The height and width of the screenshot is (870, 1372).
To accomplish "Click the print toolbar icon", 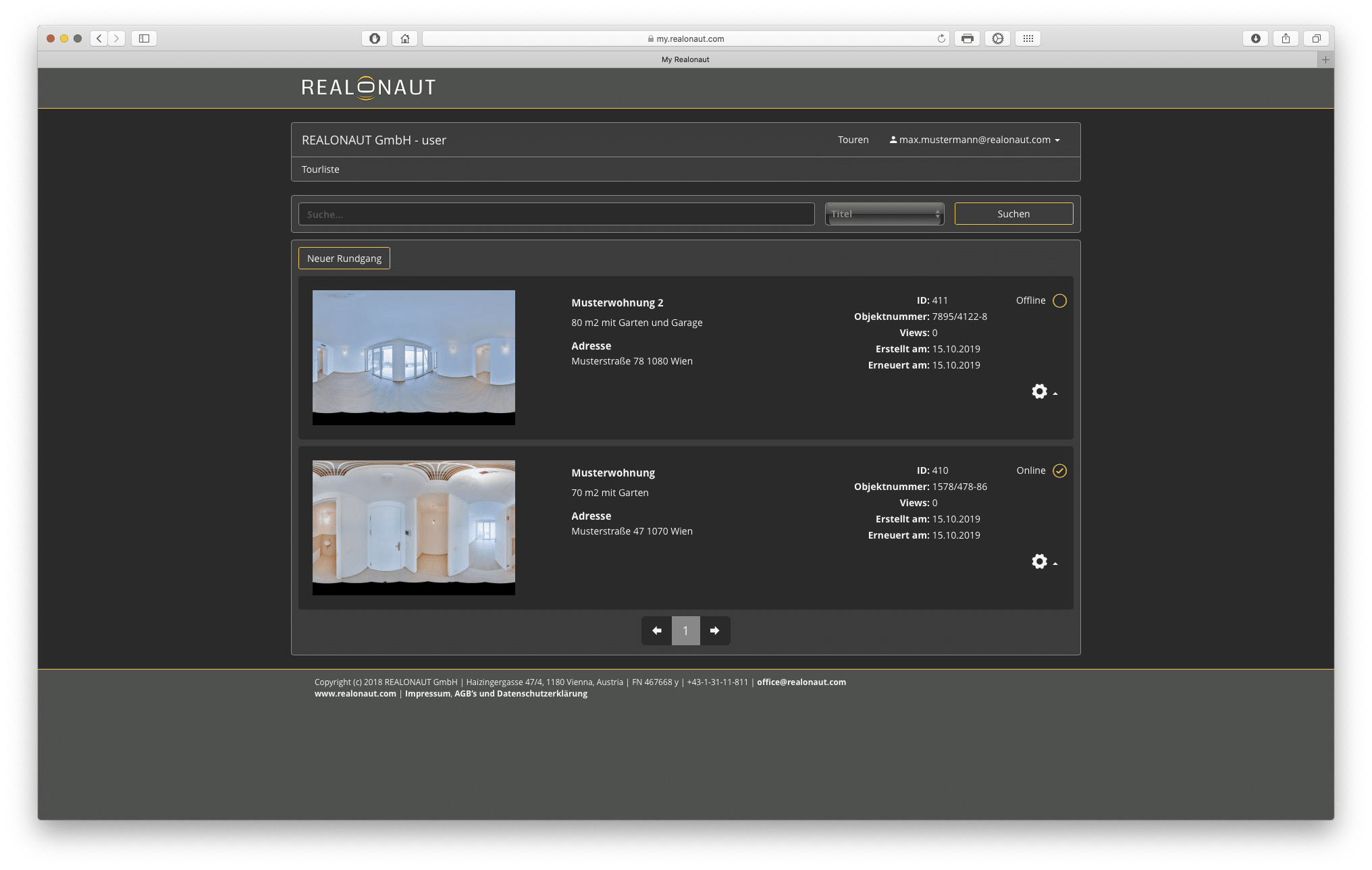I will pos(967,38).
